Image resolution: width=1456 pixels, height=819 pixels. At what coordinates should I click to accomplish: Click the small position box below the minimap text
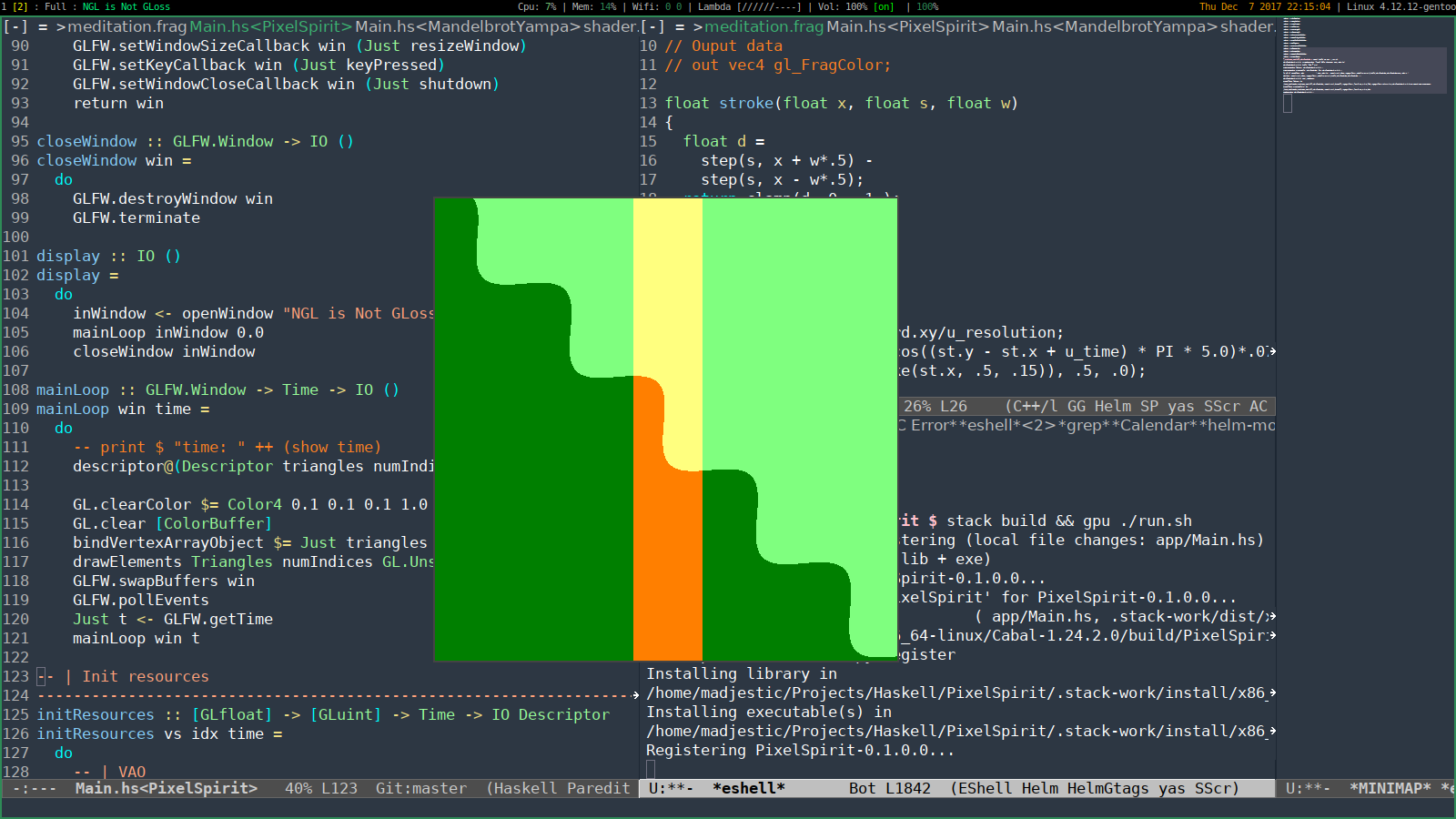[1288, 103]
